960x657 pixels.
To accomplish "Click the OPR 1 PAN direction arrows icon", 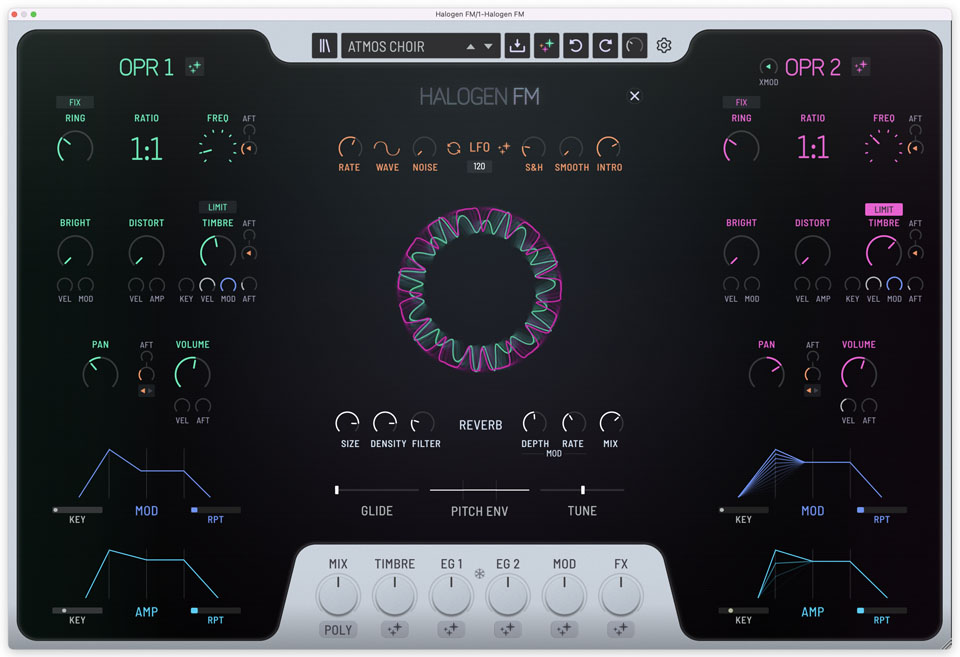I will (x=146, y=391).
